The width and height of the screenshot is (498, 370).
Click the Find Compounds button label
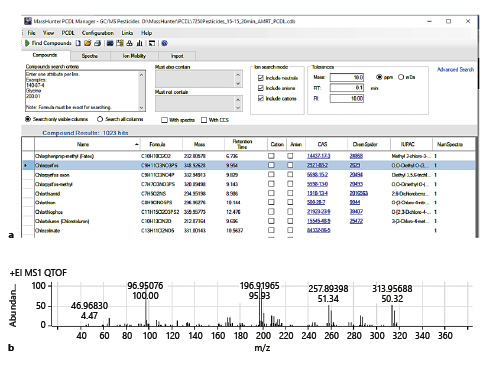coord(51,43)
